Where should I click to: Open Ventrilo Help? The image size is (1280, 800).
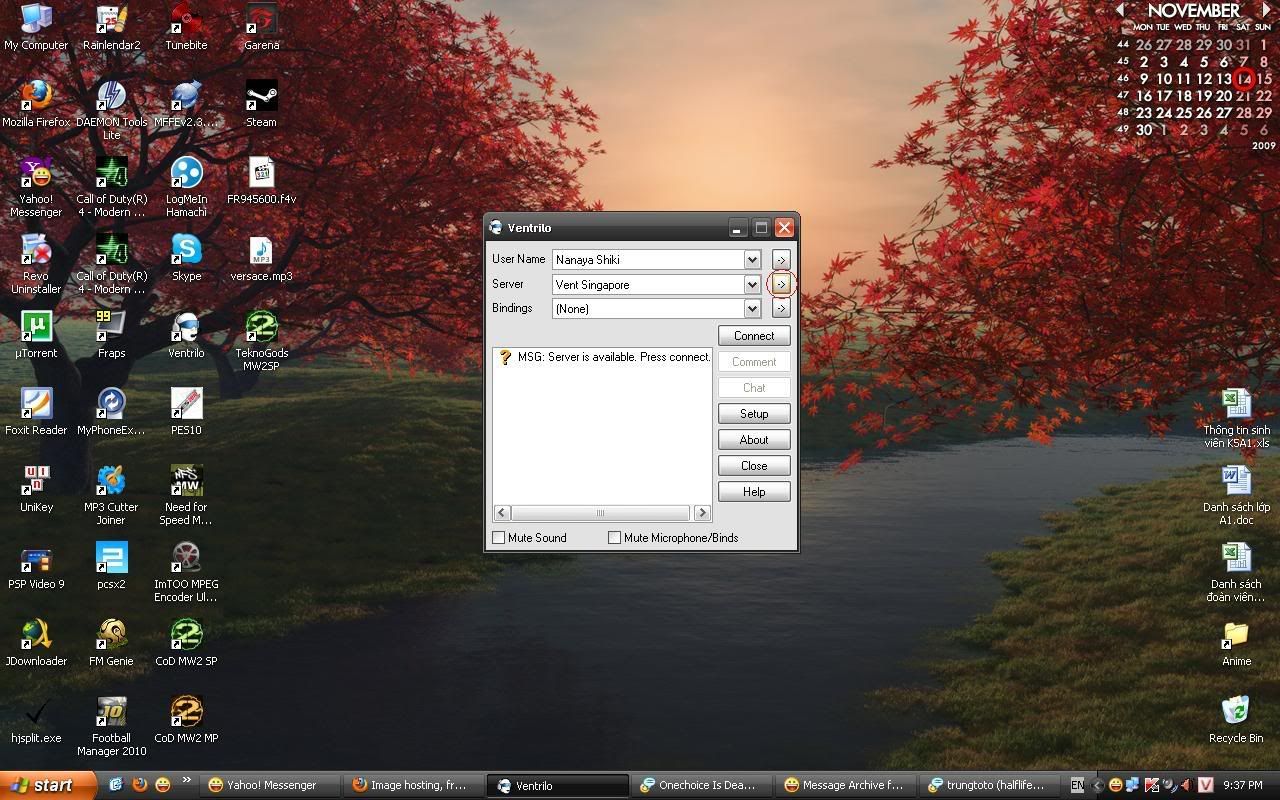(x=754, y=492)
